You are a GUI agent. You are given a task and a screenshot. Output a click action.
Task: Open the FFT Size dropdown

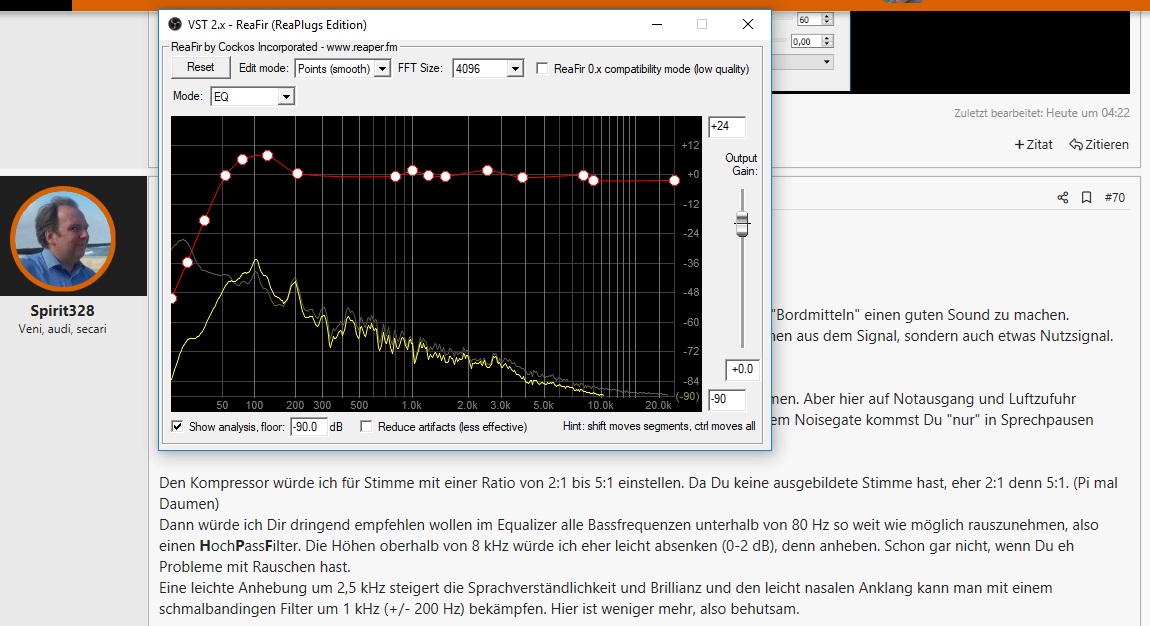(x=488, y=69)
